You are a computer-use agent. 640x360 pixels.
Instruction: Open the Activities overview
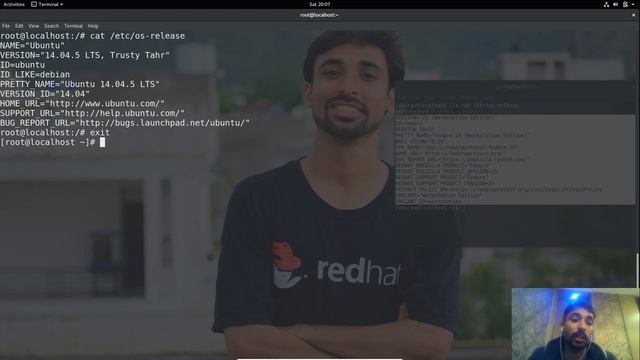coord(14,4)
